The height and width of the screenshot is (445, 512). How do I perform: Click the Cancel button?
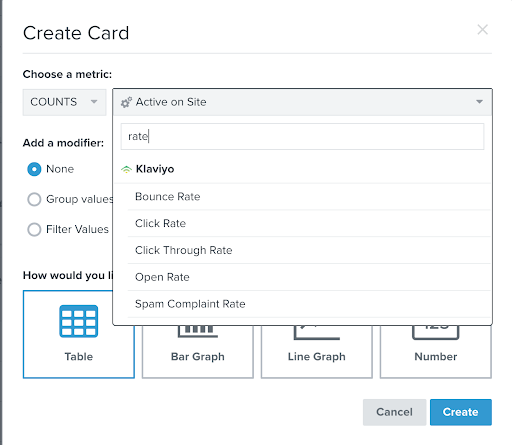pos(394,412)
